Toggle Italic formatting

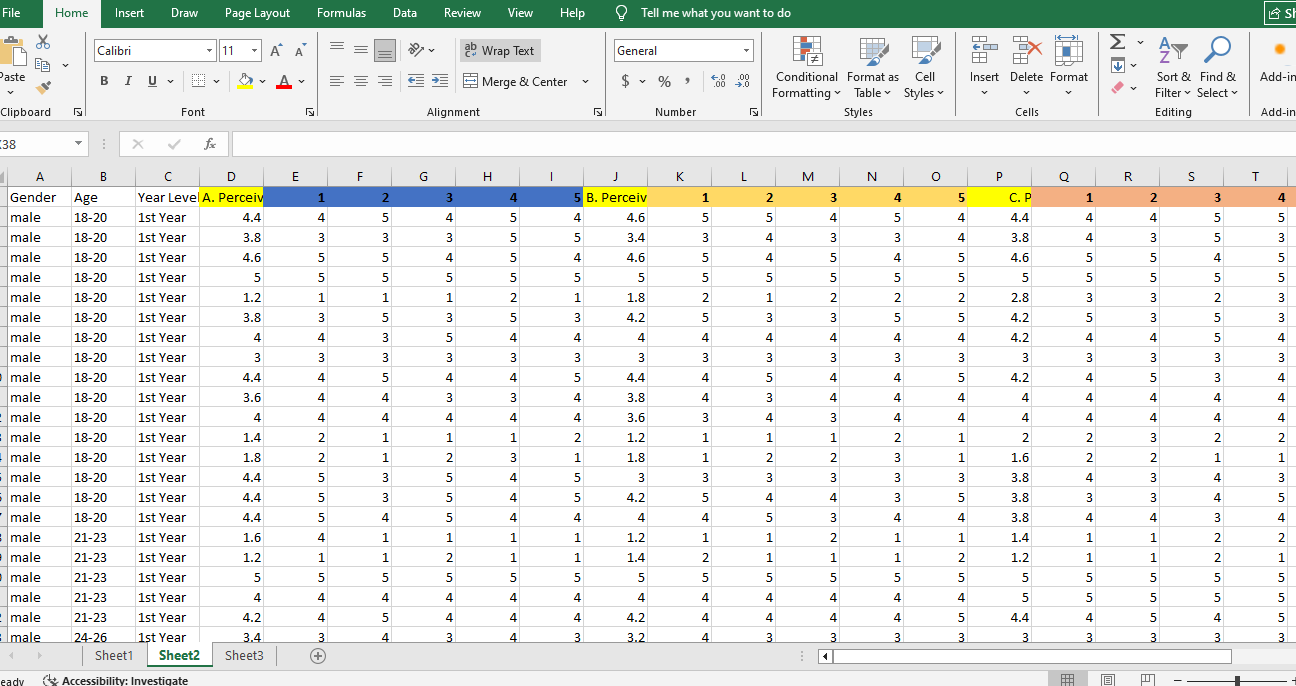click(129, 81)
